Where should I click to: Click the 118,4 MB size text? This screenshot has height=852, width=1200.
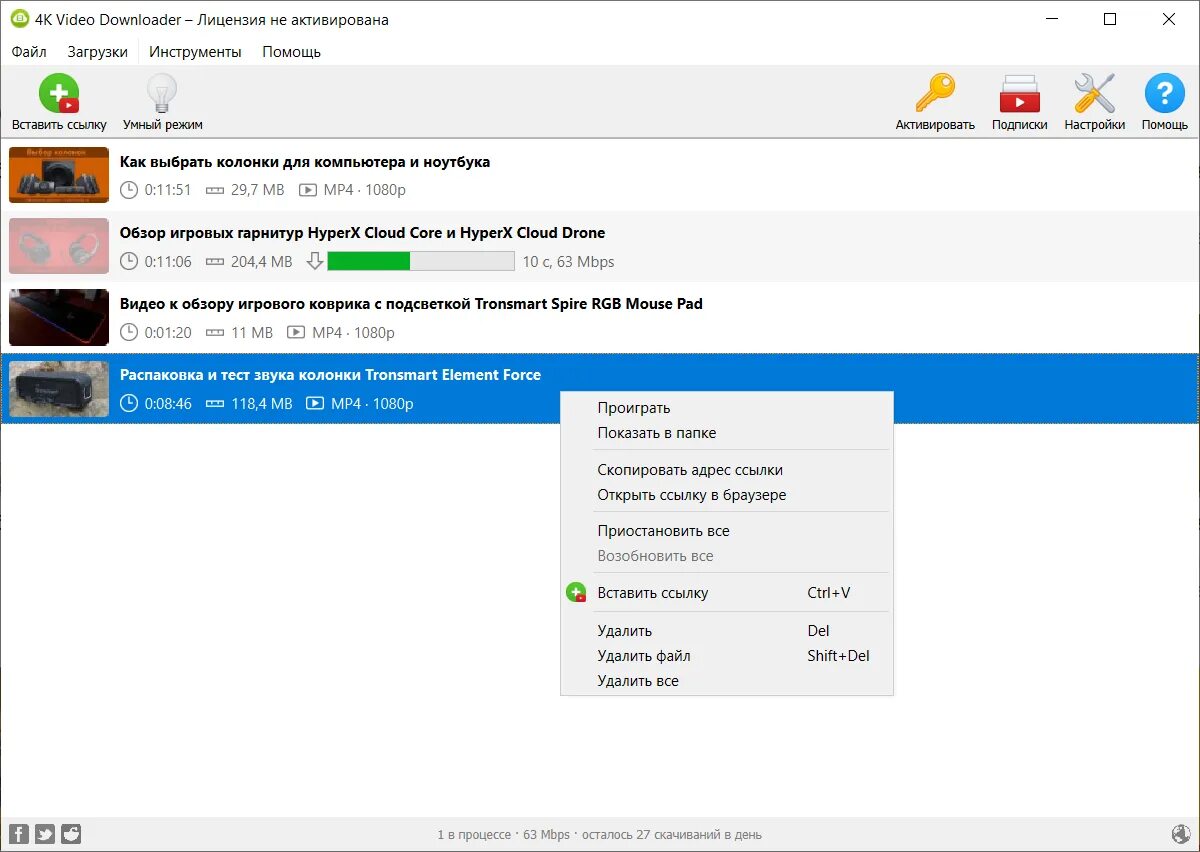(262, 404)
